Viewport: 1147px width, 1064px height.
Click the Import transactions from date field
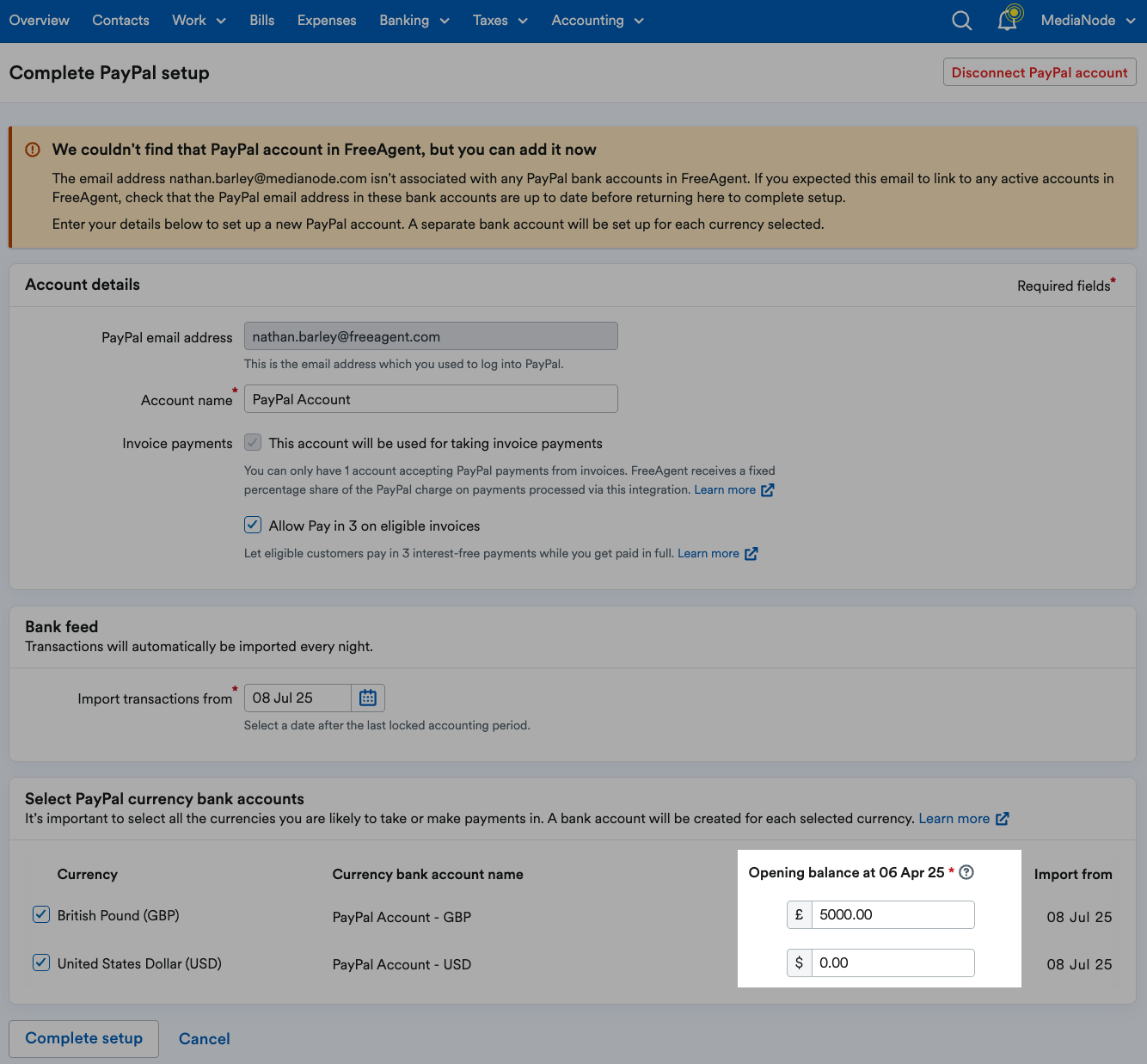click(x=298, y=698)
